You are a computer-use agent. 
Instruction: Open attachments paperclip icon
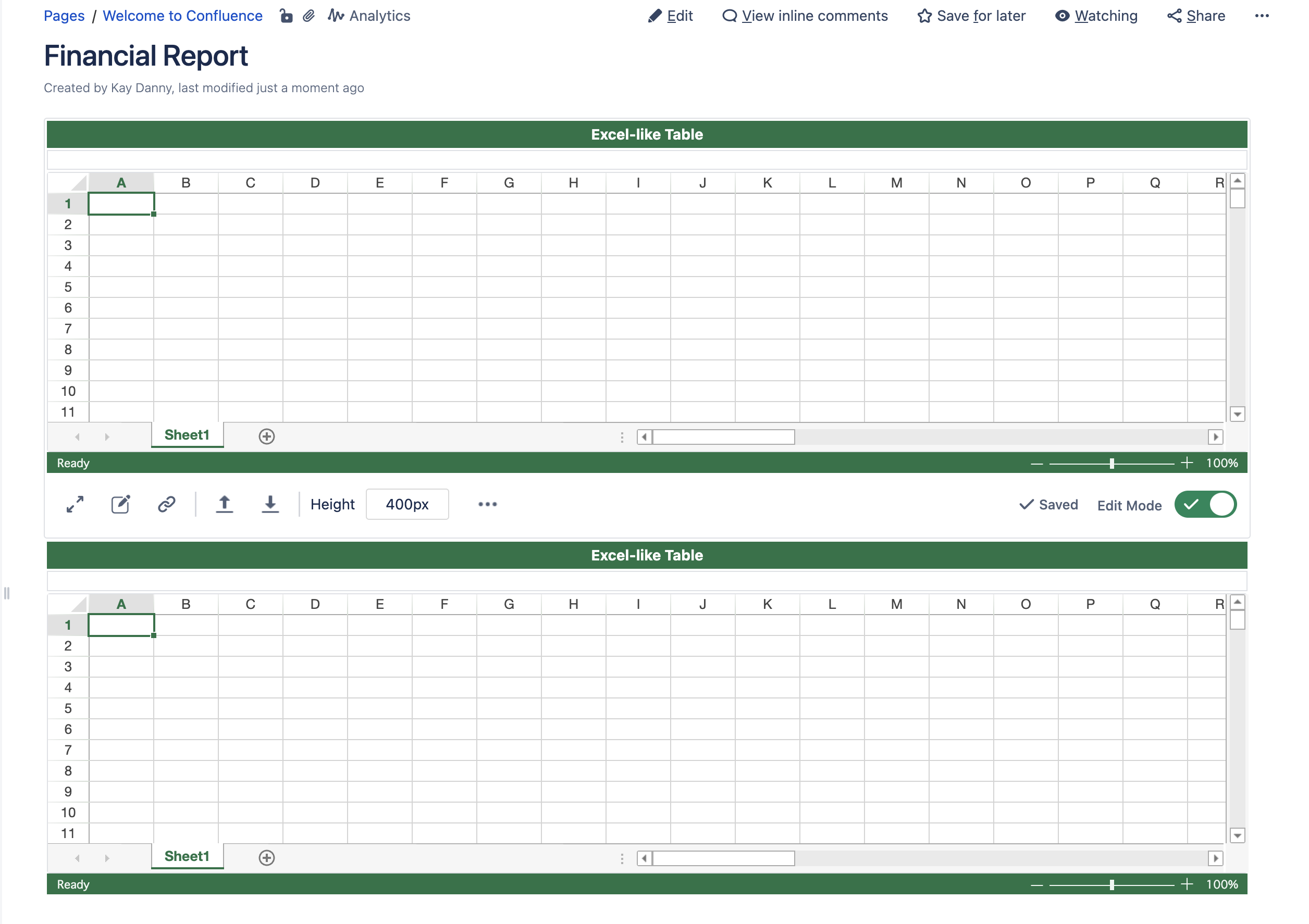click(x=308, y=16)
